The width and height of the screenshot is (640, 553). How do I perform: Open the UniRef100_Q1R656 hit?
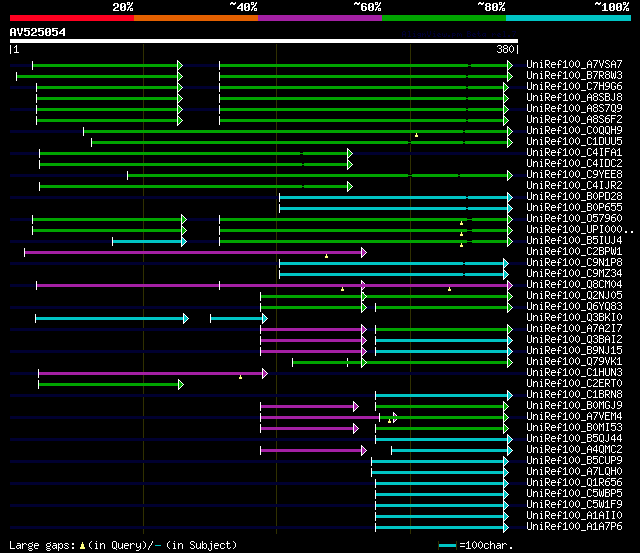click(x=574, y=483)
